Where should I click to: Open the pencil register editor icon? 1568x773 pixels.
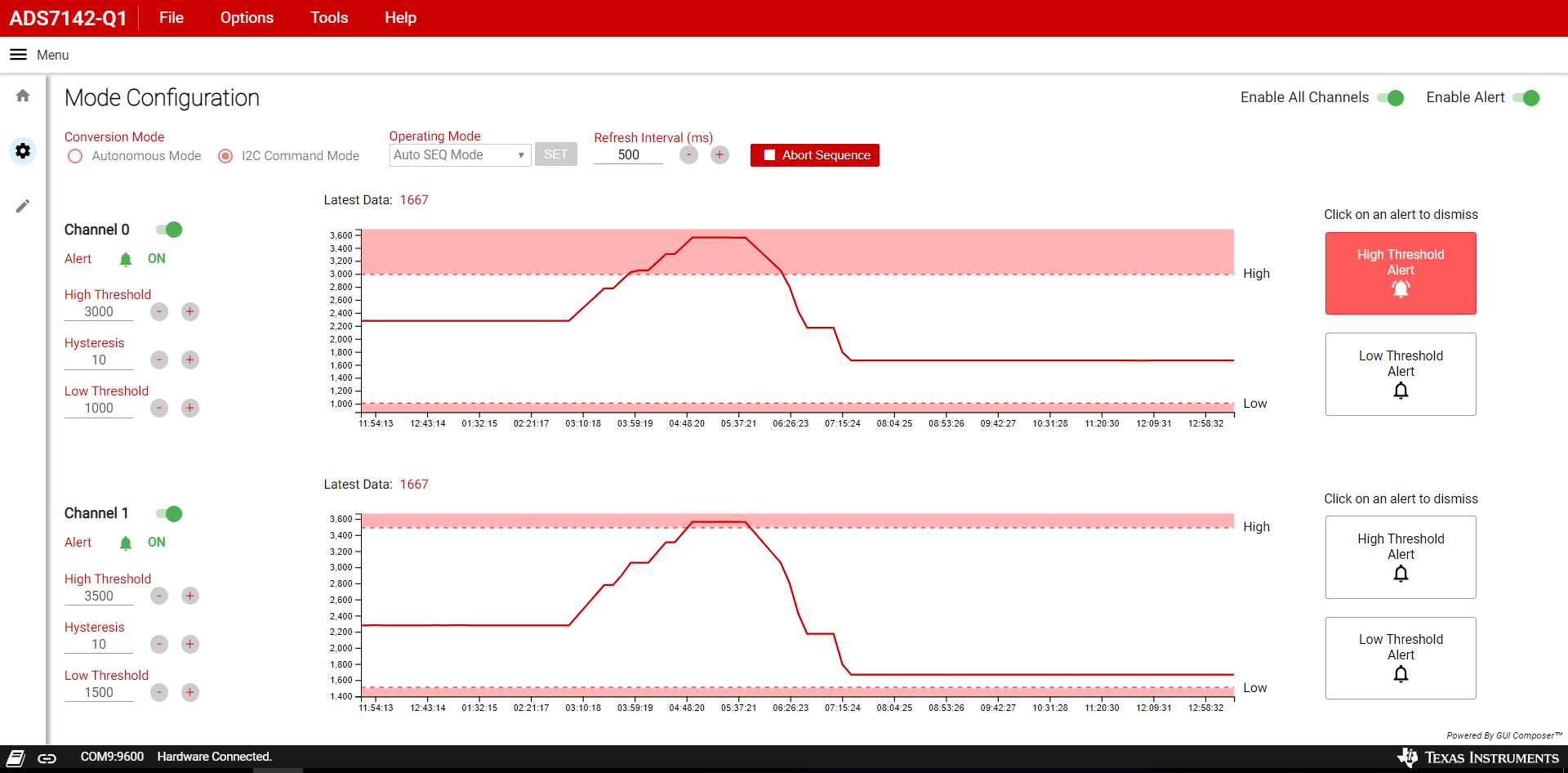(x=23, y=206)
